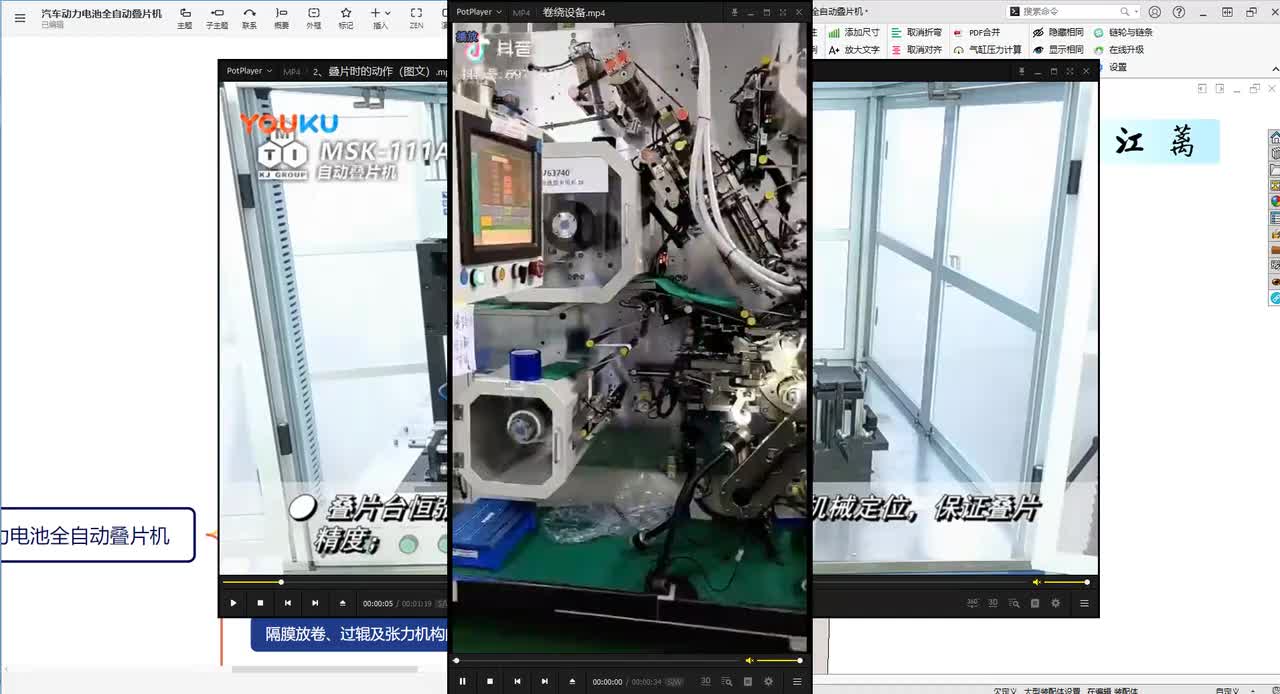Open front player settings gear
The height and width of the screenshot is (694, 1280).
pyautogui.click(x=768, y=681)
